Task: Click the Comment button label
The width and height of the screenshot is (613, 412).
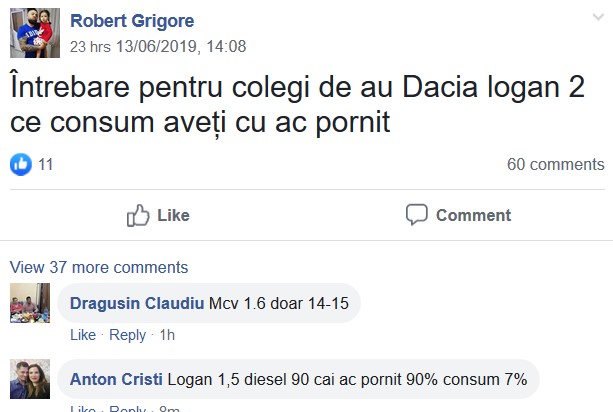Action: pyautogui.click(x=473, y=215)
